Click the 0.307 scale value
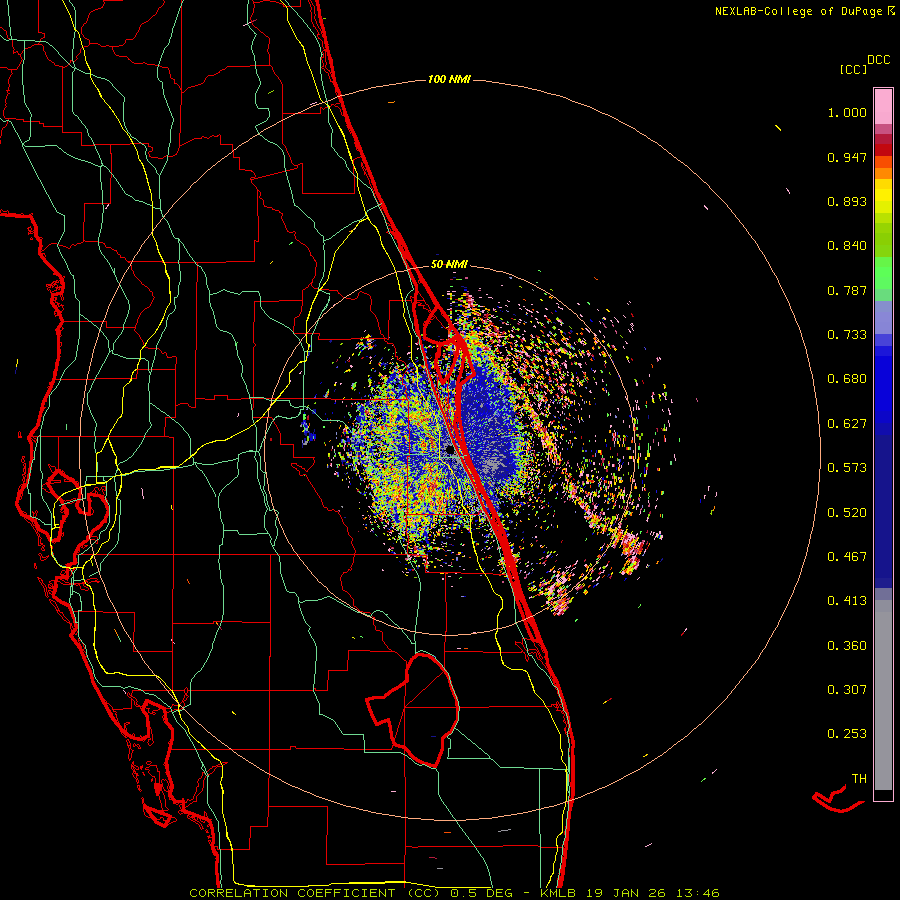This screenshot has width=900, height=900. tap(847, 690)
